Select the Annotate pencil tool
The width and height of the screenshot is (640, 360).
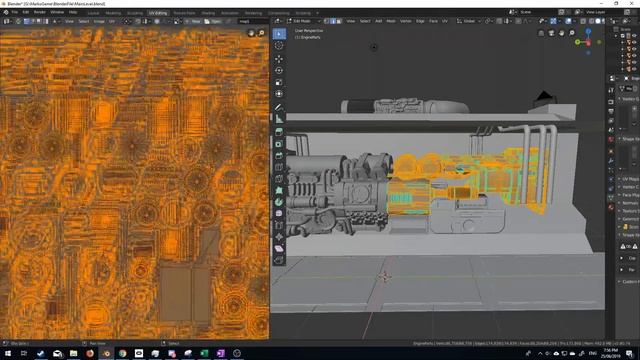point(279,107)
